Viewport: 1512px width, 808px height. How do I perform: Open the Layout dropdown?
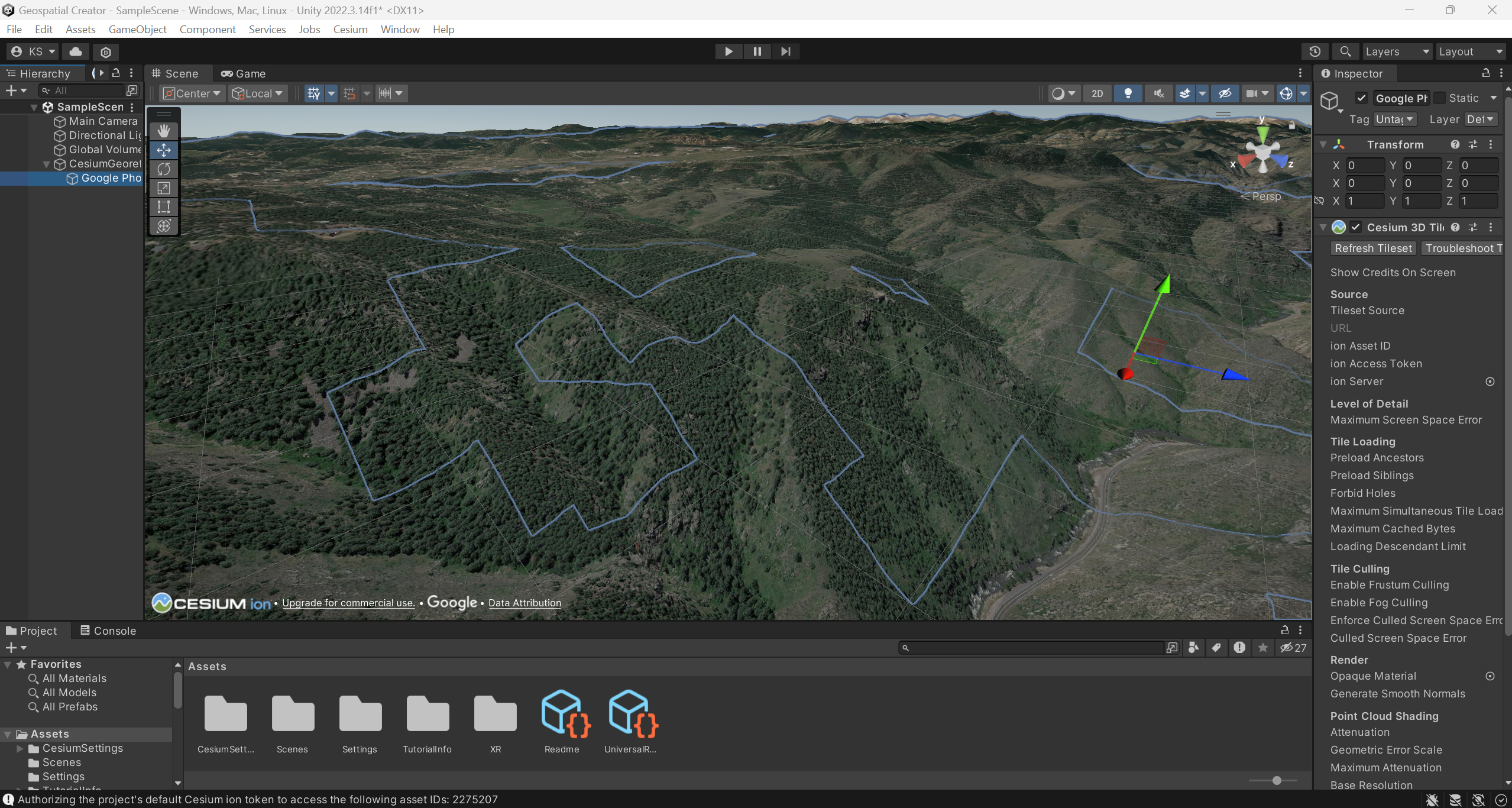1471,51
